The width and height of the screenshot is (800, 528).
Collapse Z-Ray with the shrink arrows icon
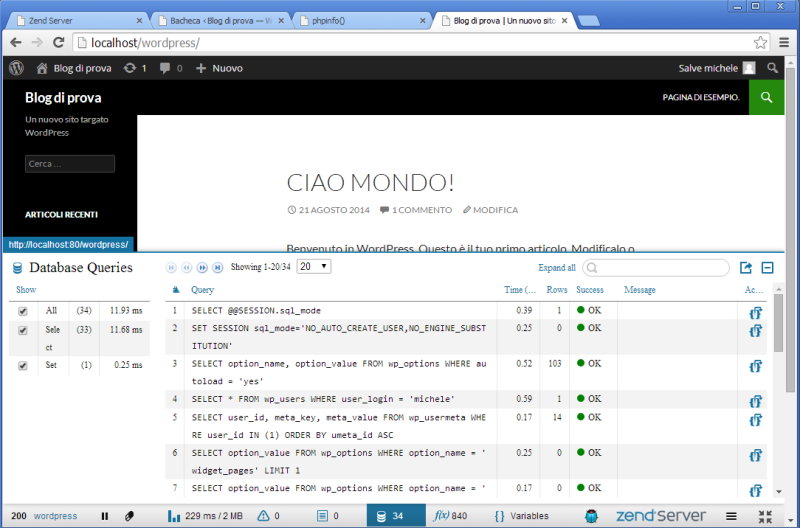point(765,516)
